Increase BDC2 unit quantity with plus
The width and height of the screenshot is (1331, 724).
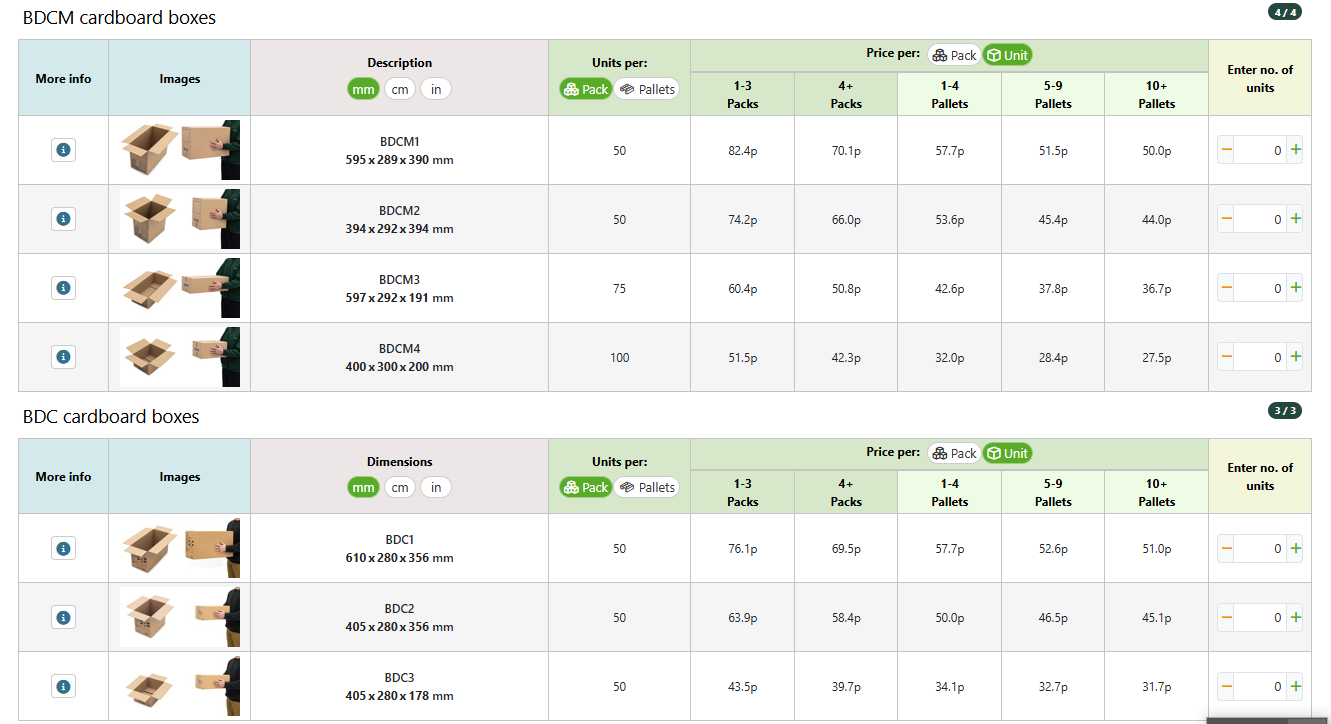pos(1295,617)
